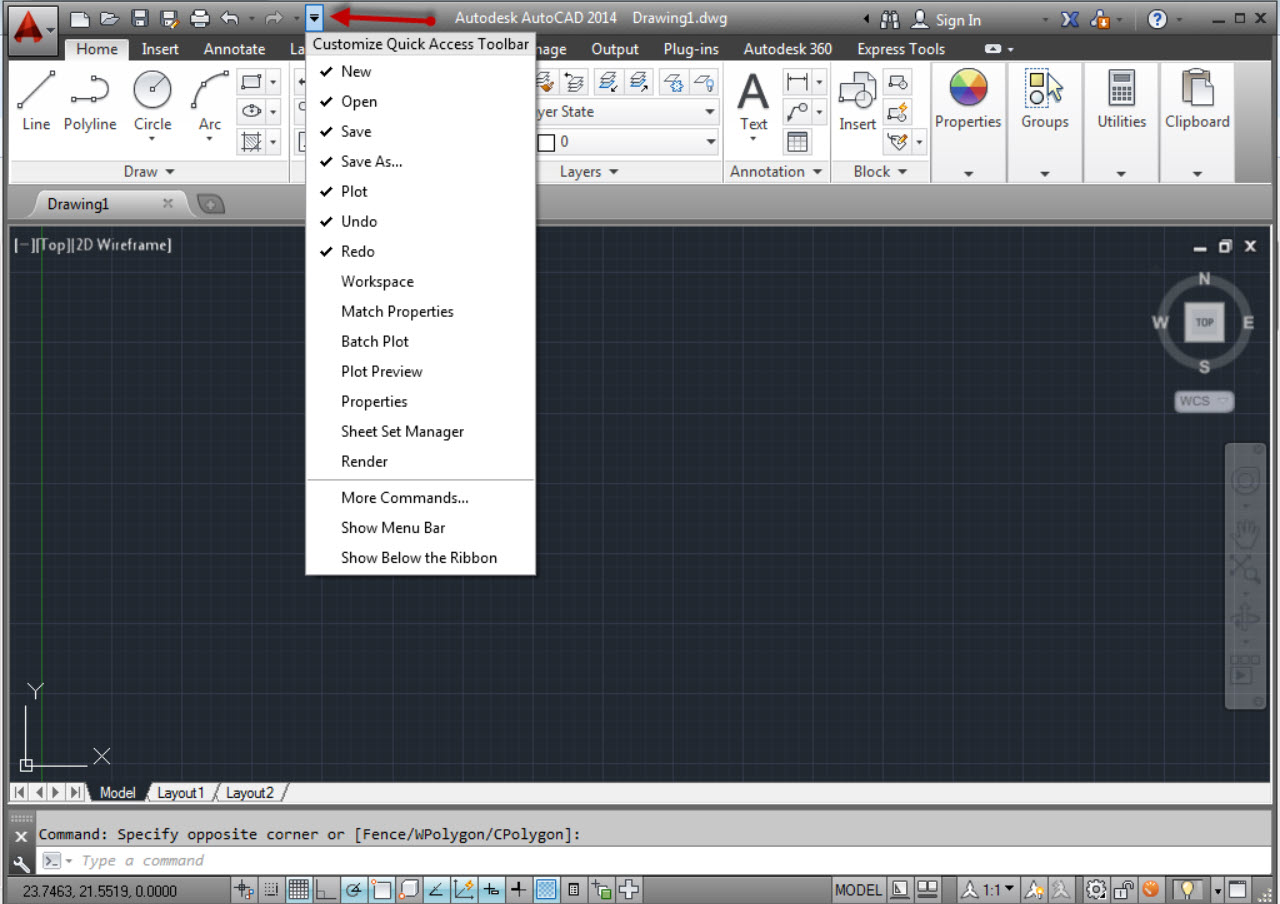
Task: Click the Create Block icon
Action: tap(897, 82)
